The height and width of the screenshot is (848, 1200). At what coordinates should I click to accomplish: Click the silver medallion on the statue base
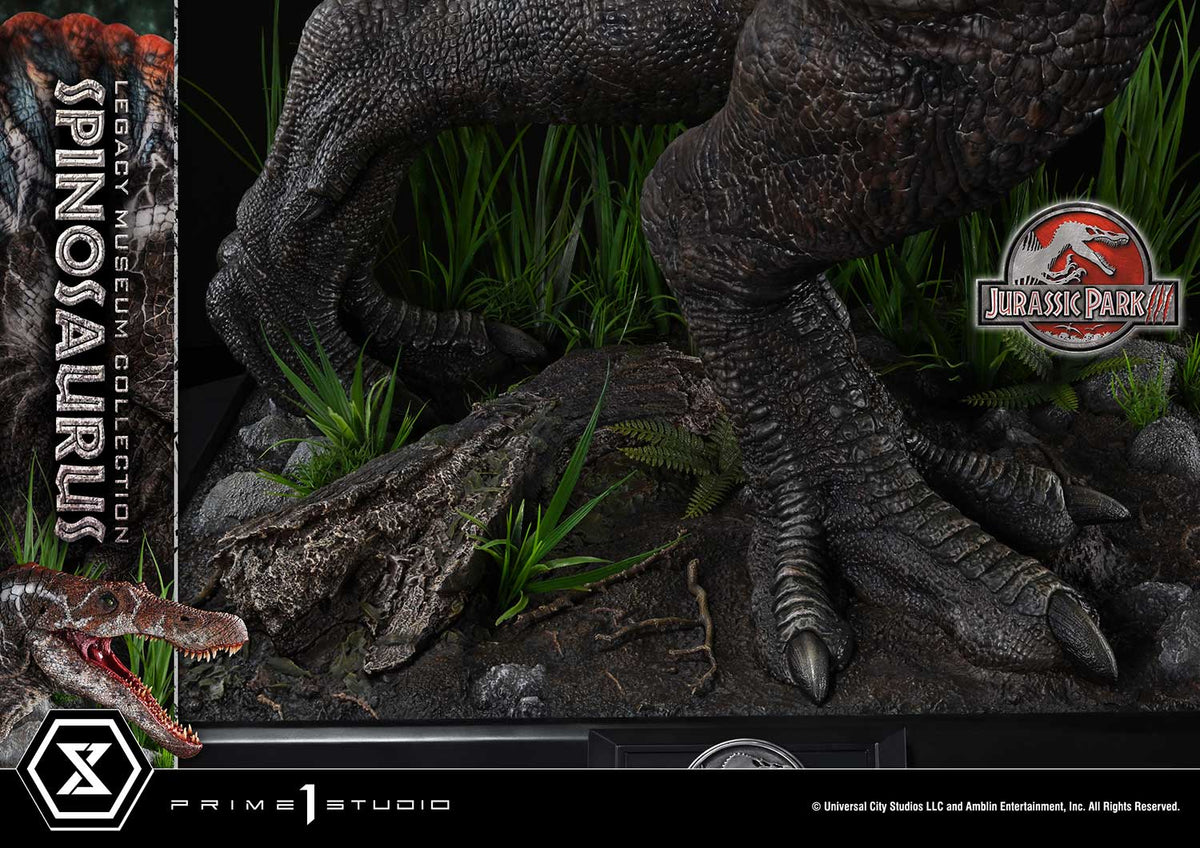tap(745, 754)
